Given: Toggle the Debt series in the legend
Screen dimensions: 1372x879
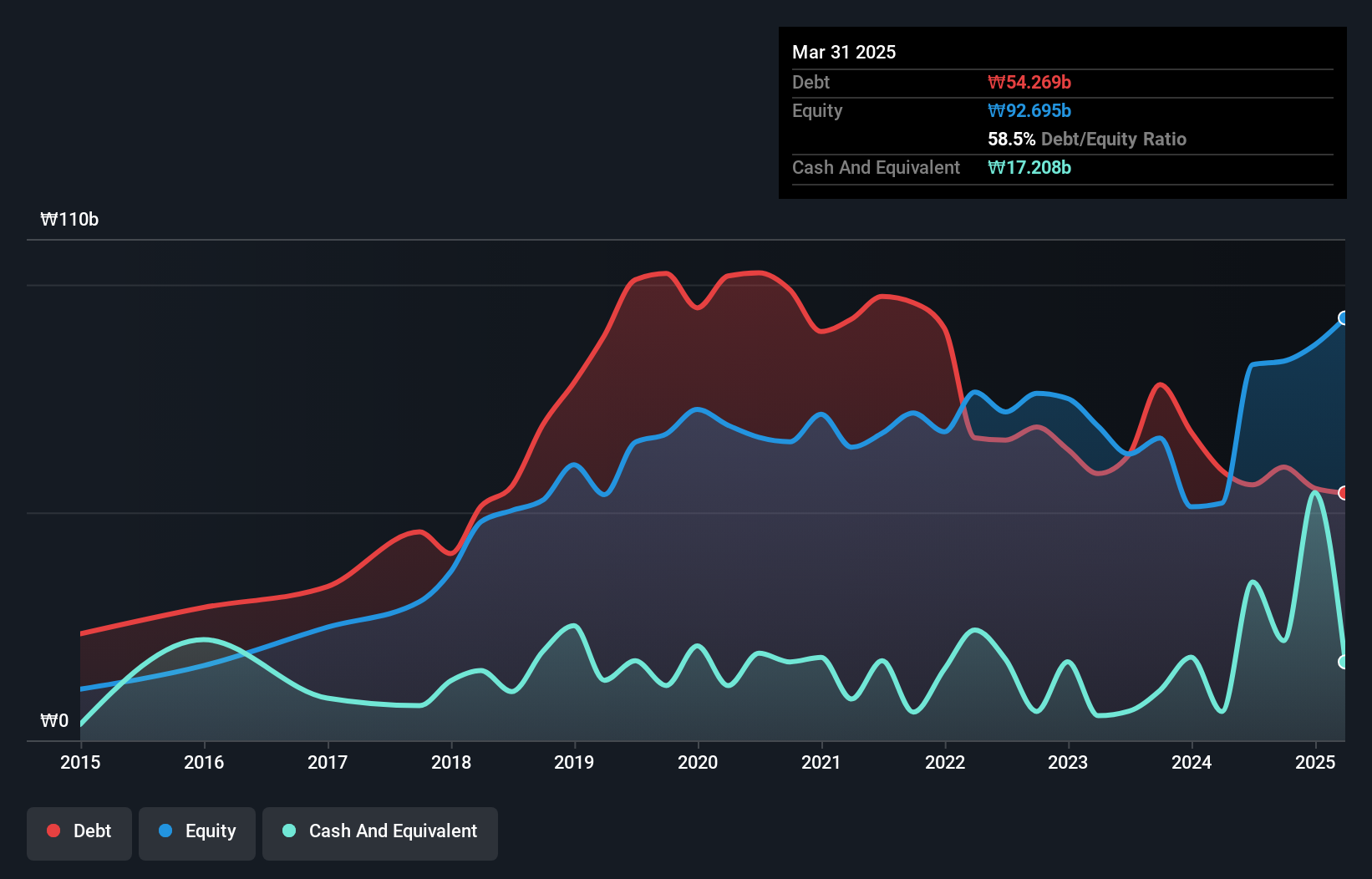Looking at the screenshot, I should [79, 832].
